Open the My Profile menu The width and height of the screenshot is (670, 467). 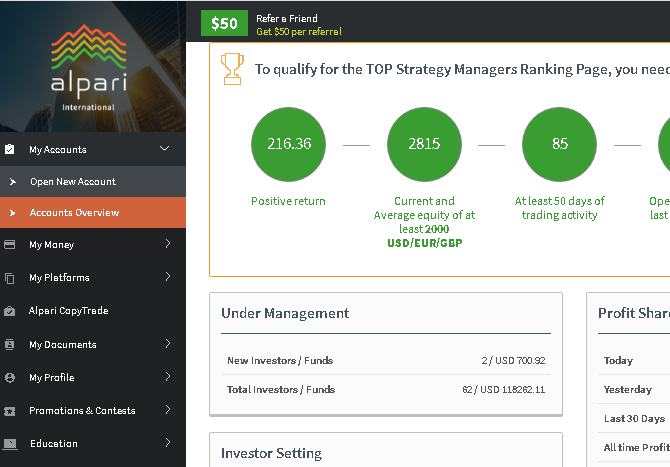point(93,378)
